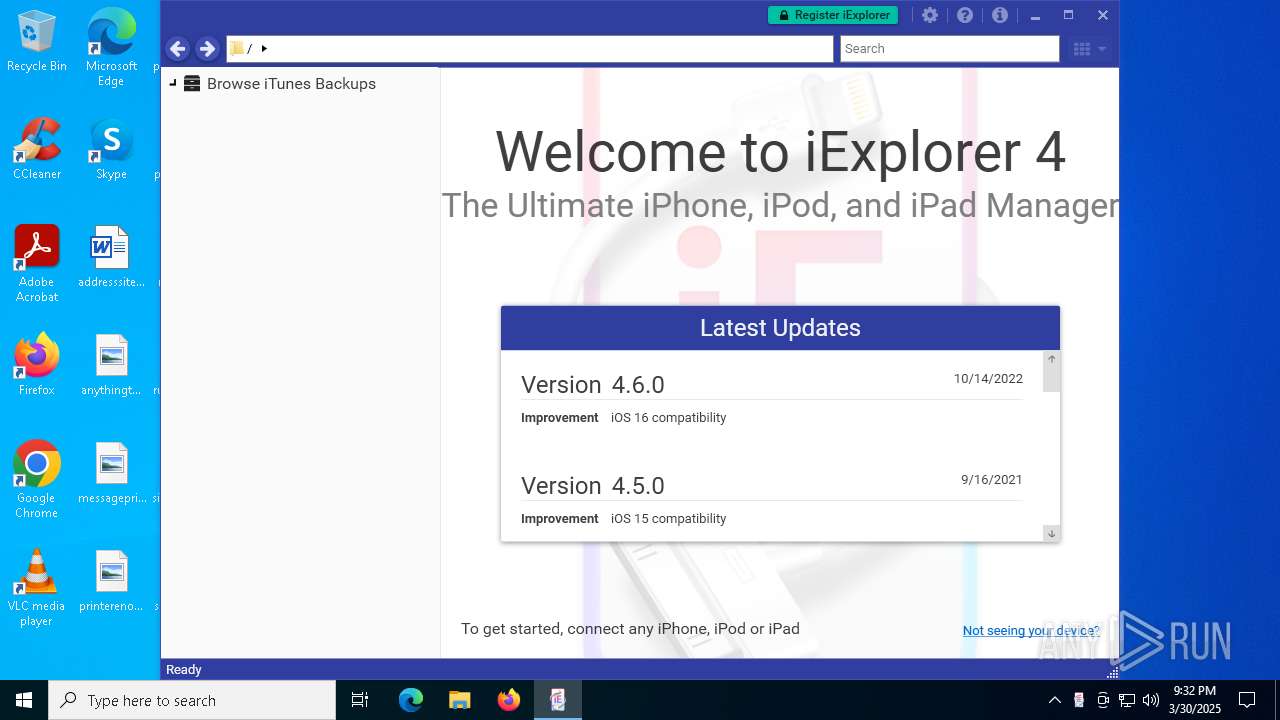Maximize the iExplorer window
Viewport: 1280px width, 720px height.
[1068, 15]
